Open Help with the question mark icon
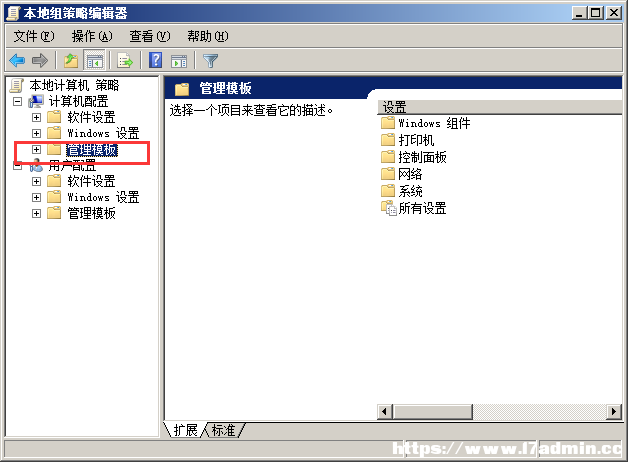The image size is (628, 462). tap(155, 60)
